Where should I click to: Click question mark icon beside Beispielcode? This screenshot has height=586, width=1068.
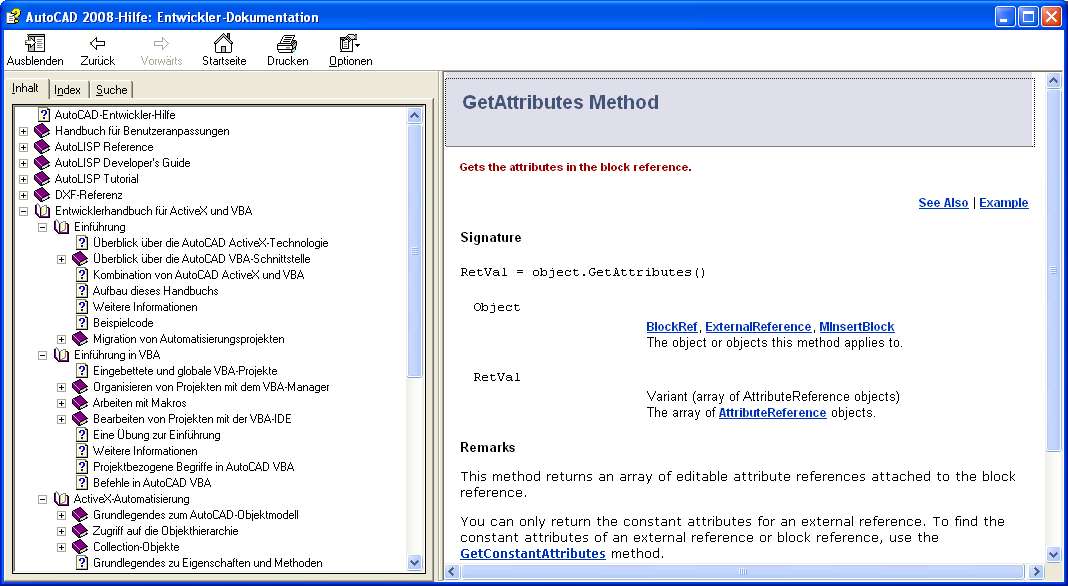pos(82,323)
